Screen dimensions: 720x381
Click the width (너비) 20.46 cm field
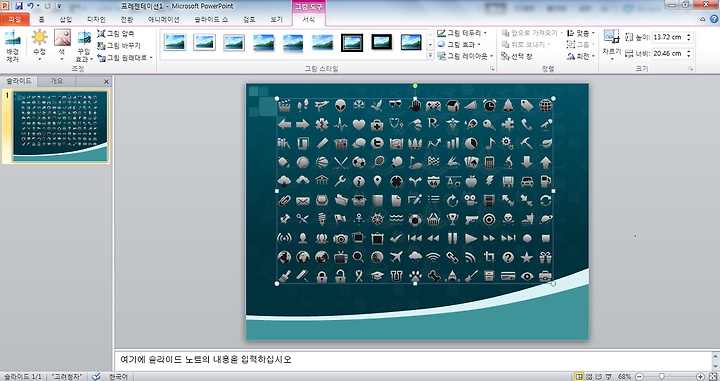[x=669, y=54]
